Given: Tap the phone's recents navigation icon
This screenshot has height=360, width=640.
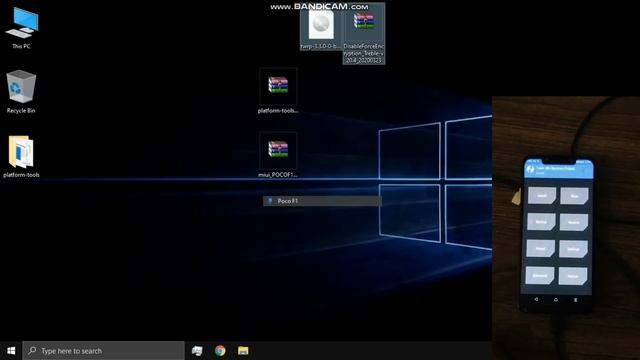Looking at the screenshot, I should point(576,300).
